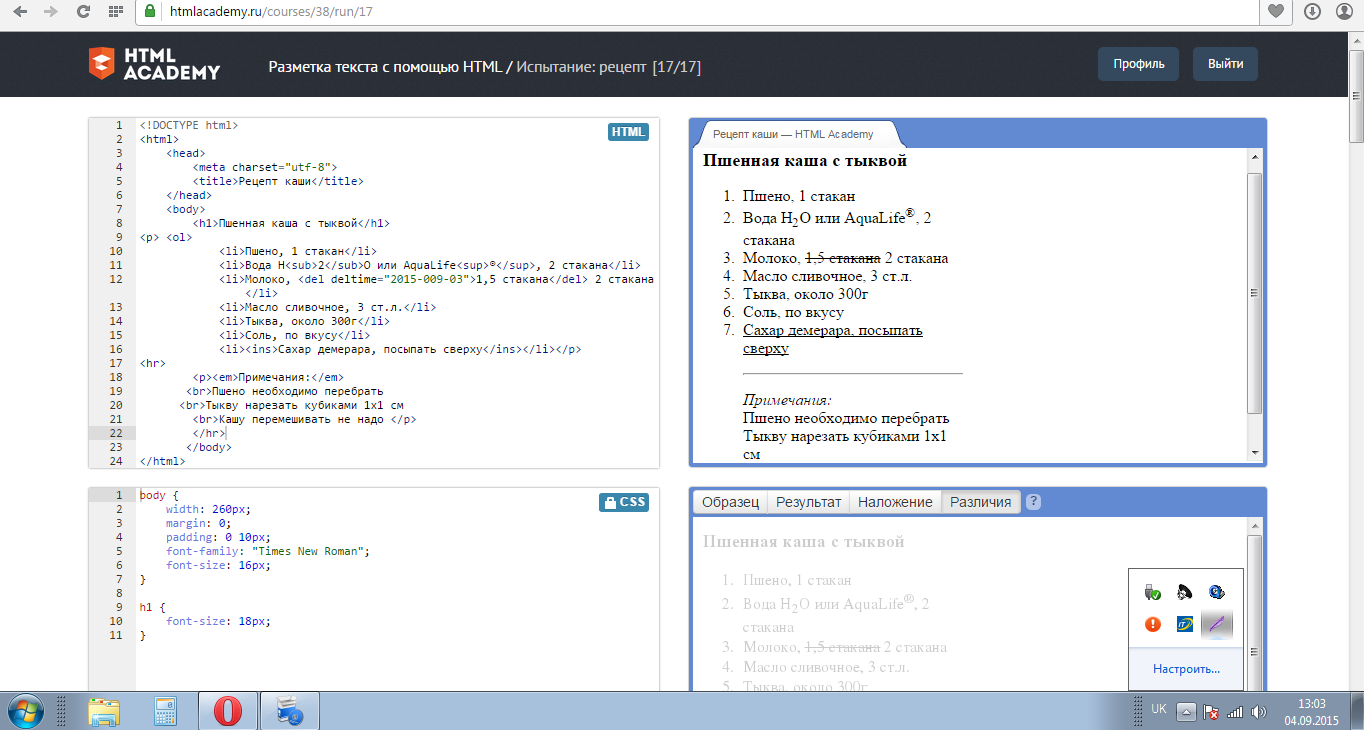Click the Пшенная каша с тыквой heading in preview
1364x730 pixels.
(x=805, y=160)
